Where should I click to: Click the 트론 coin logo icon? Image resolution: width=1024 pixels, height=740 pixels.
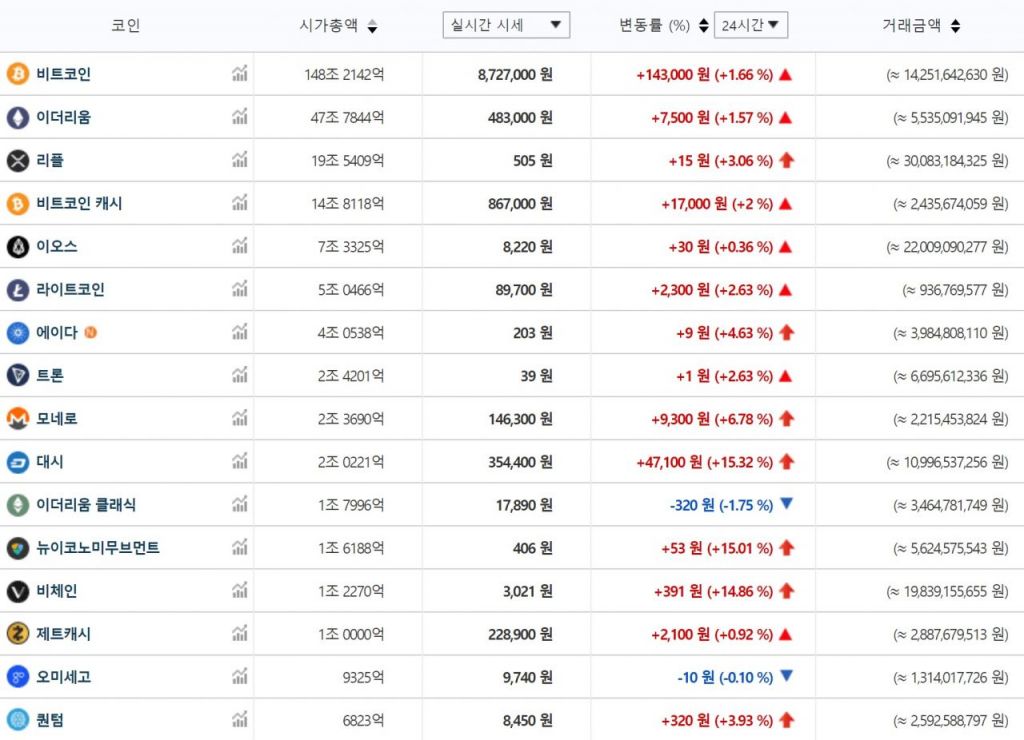click(18, 376)
